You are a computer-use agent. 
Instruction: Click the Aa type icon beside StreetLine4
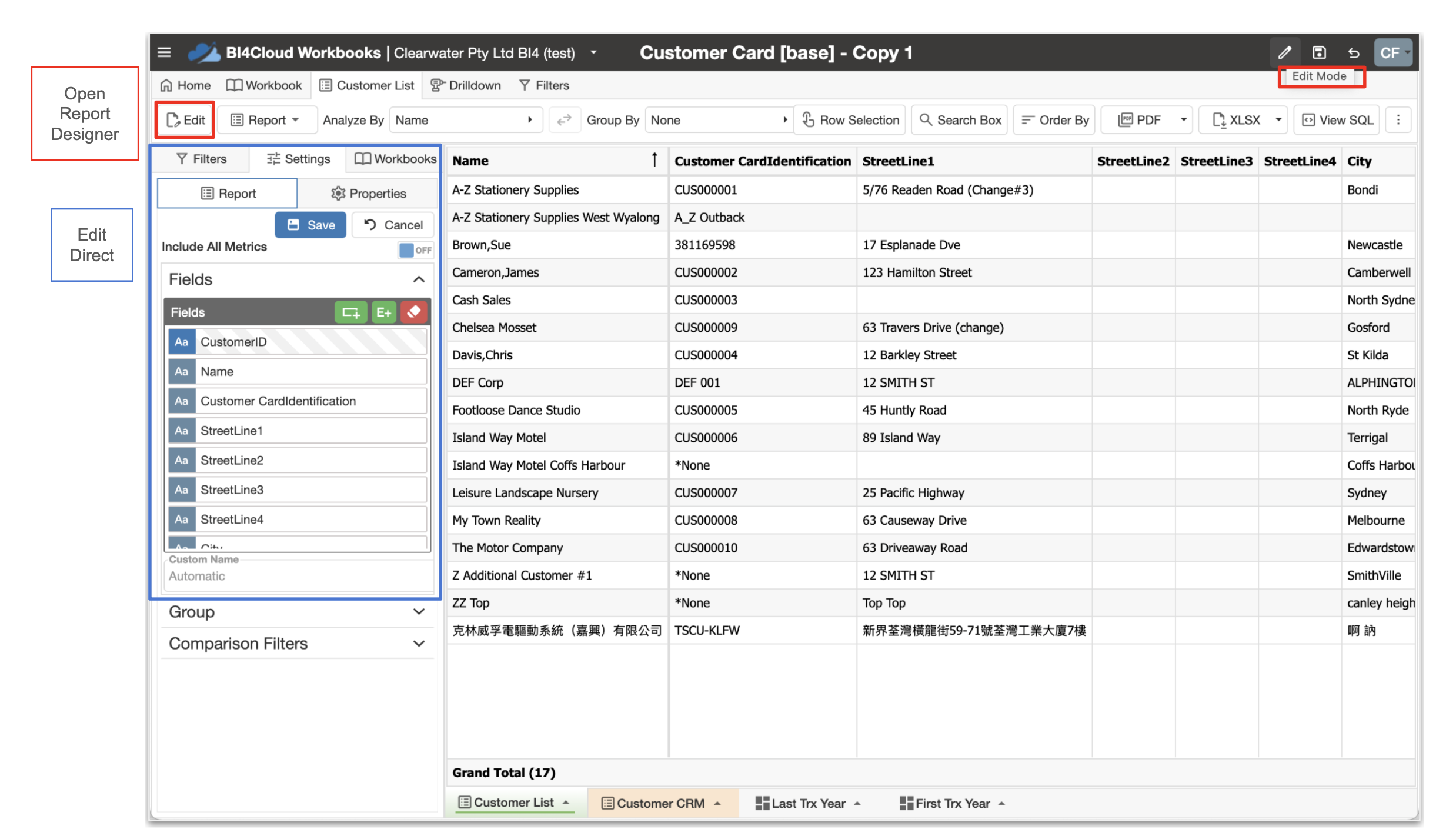[182, 520]
